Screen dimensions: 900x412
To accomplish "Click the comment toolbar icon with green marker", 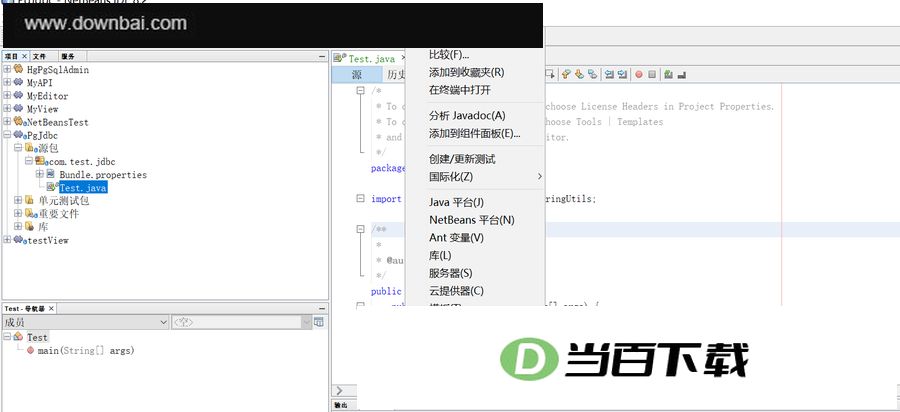I will coord(668,74).
